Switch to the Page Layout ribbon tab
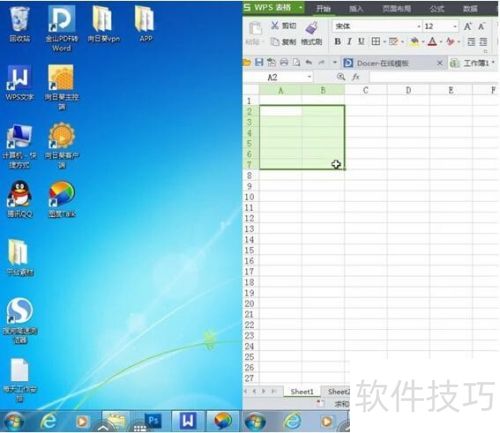Viewport: 500px width, 433px height. 396,9
